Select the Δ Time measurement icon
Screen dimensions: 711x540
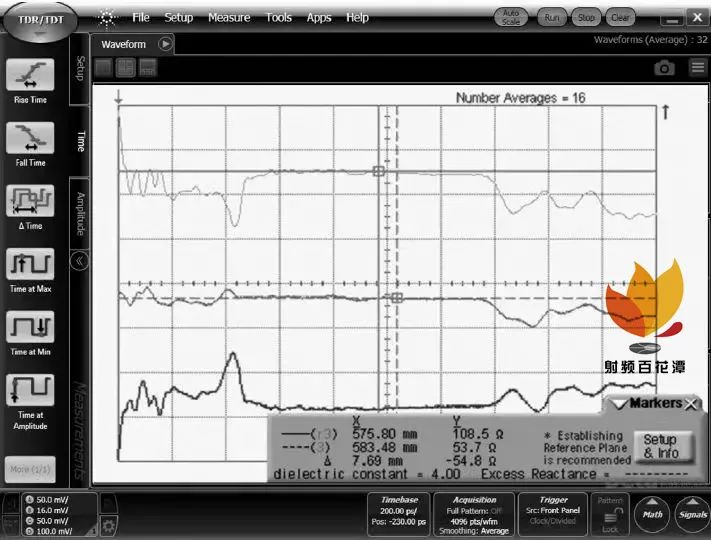pos(30,201)
